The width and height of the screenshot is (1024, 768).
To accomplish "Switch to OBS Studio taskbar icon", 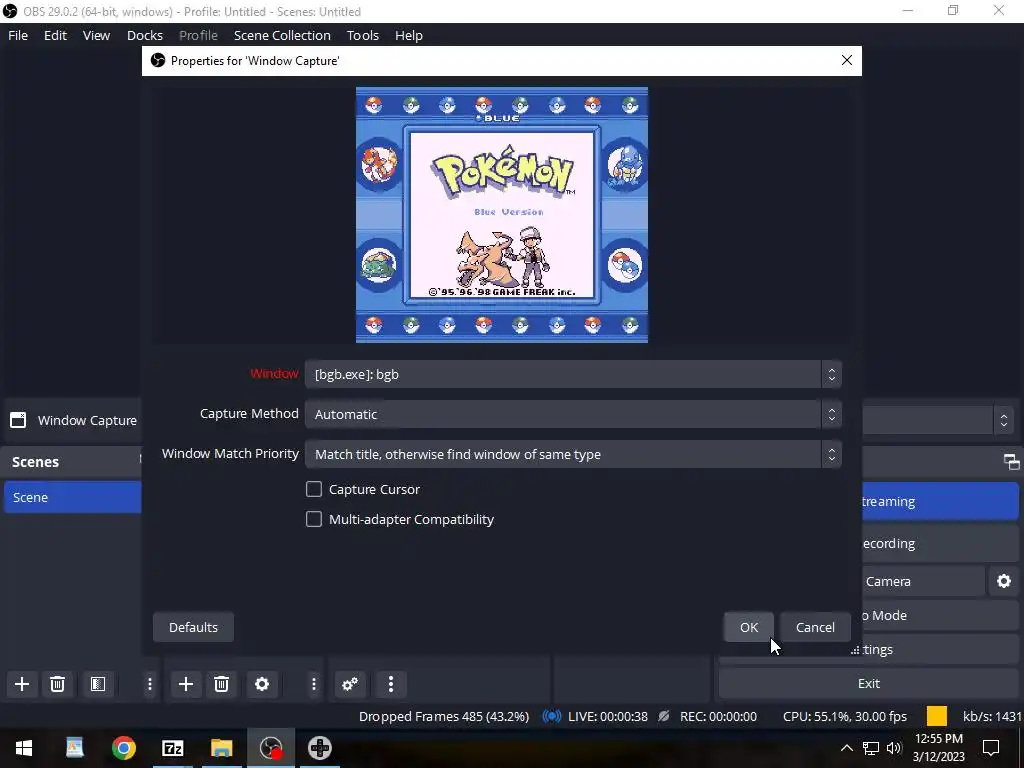I will pyautogui.click(x=270, y=748).
